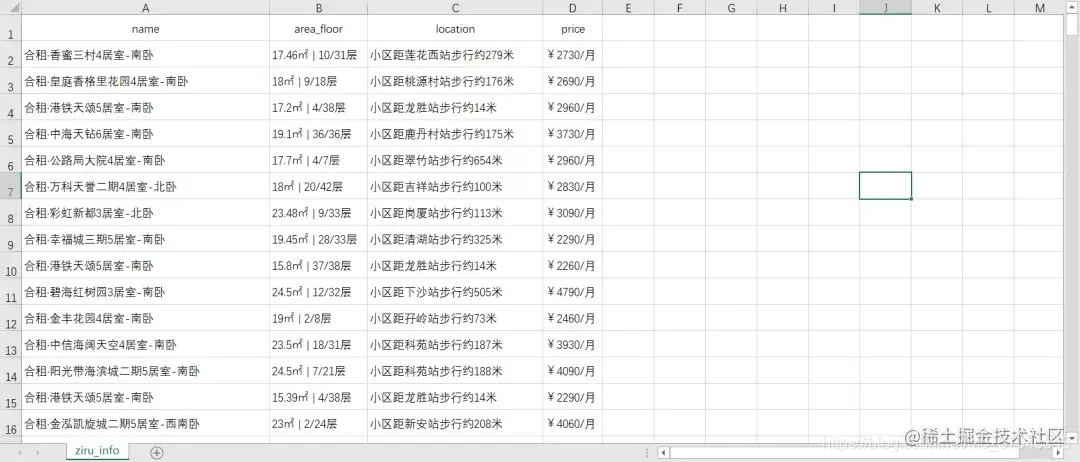Click the 'area_floor' header cell
Screen dimensions: 1080x462
[x=318, y=29]
